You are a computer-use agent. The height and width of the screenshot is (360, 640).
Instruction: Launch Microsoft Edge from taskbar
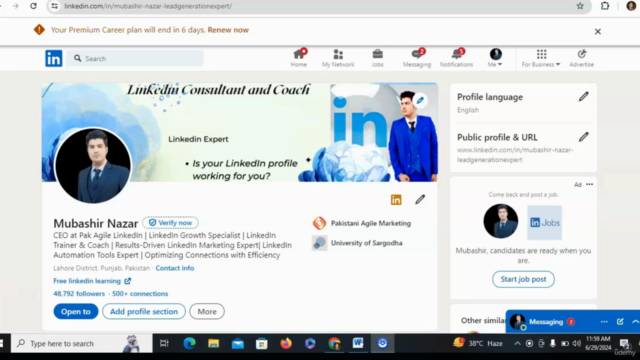[x=189, y=343]
